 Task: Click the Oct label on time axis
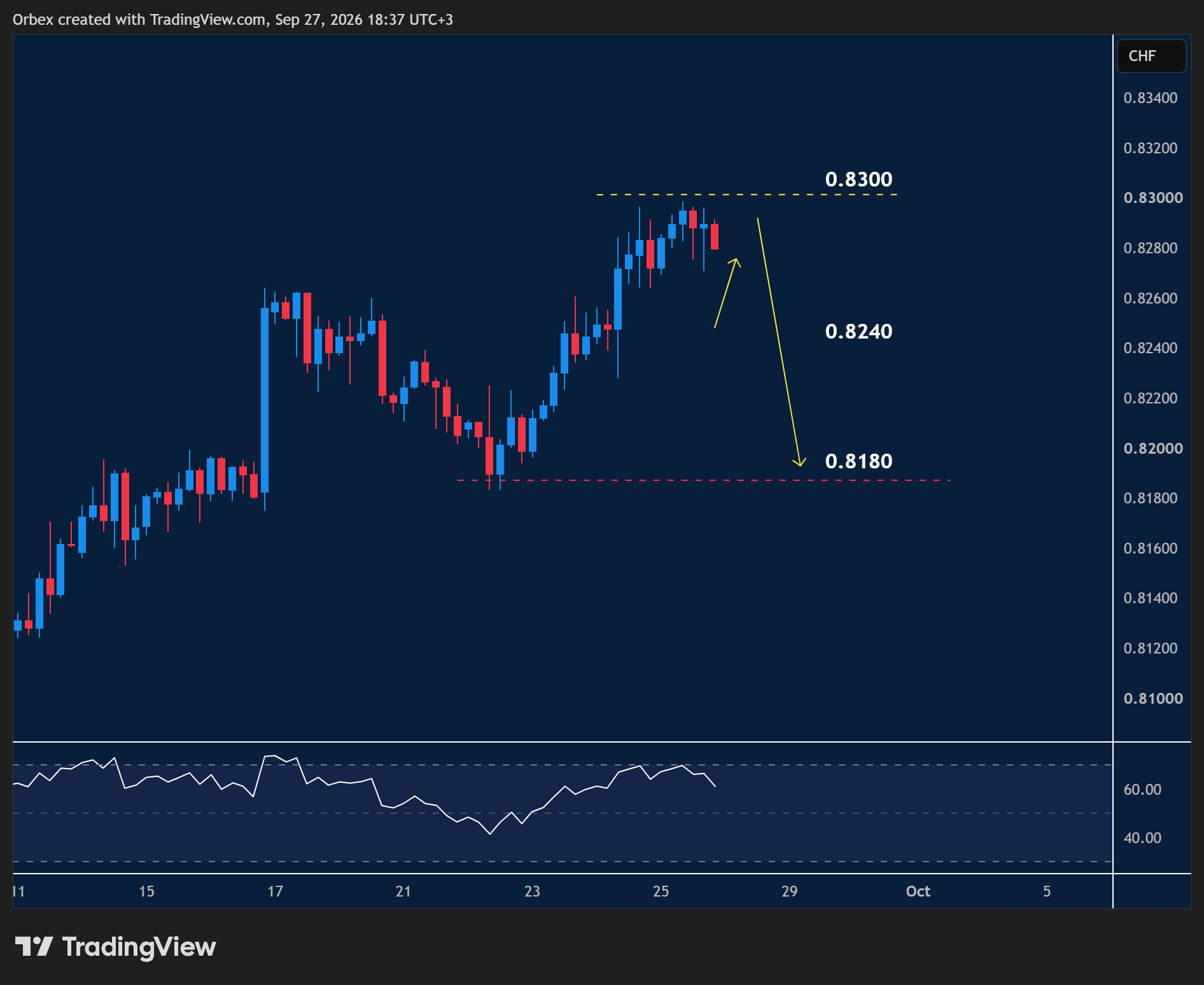click(918, 891)
